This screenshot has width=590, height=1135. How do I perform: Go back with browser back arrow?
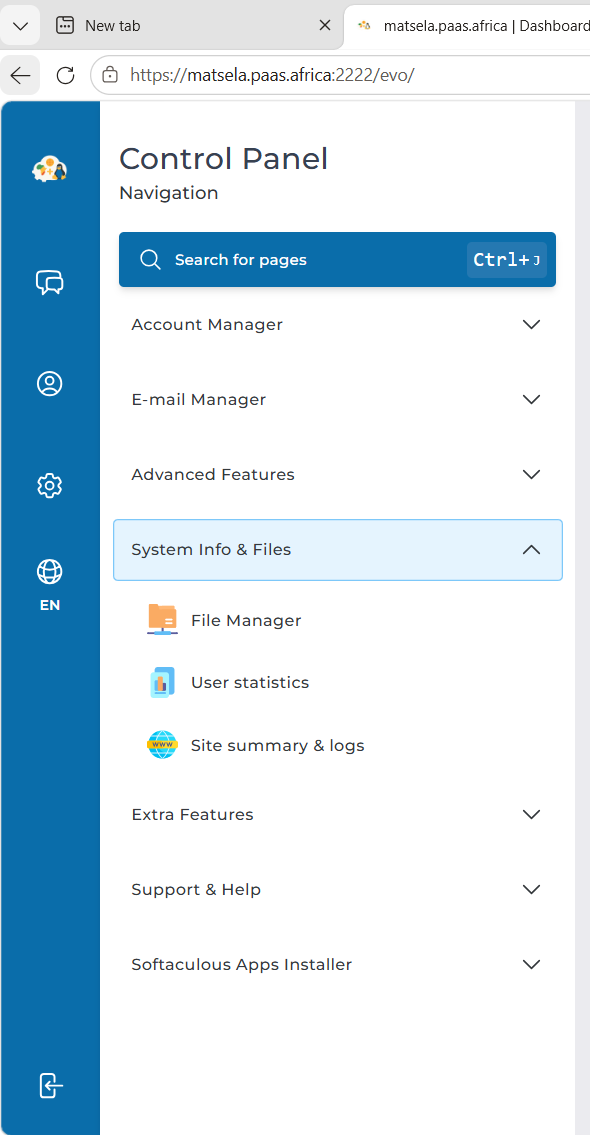click(20, 75)
